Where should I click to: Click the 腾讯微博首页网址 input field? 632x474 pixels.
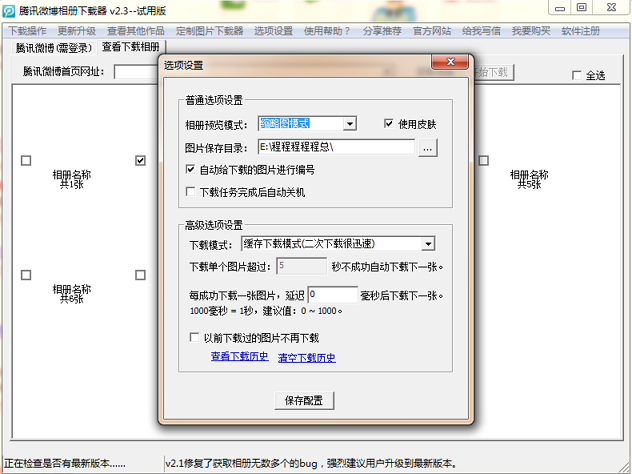(x=136, y=72)
